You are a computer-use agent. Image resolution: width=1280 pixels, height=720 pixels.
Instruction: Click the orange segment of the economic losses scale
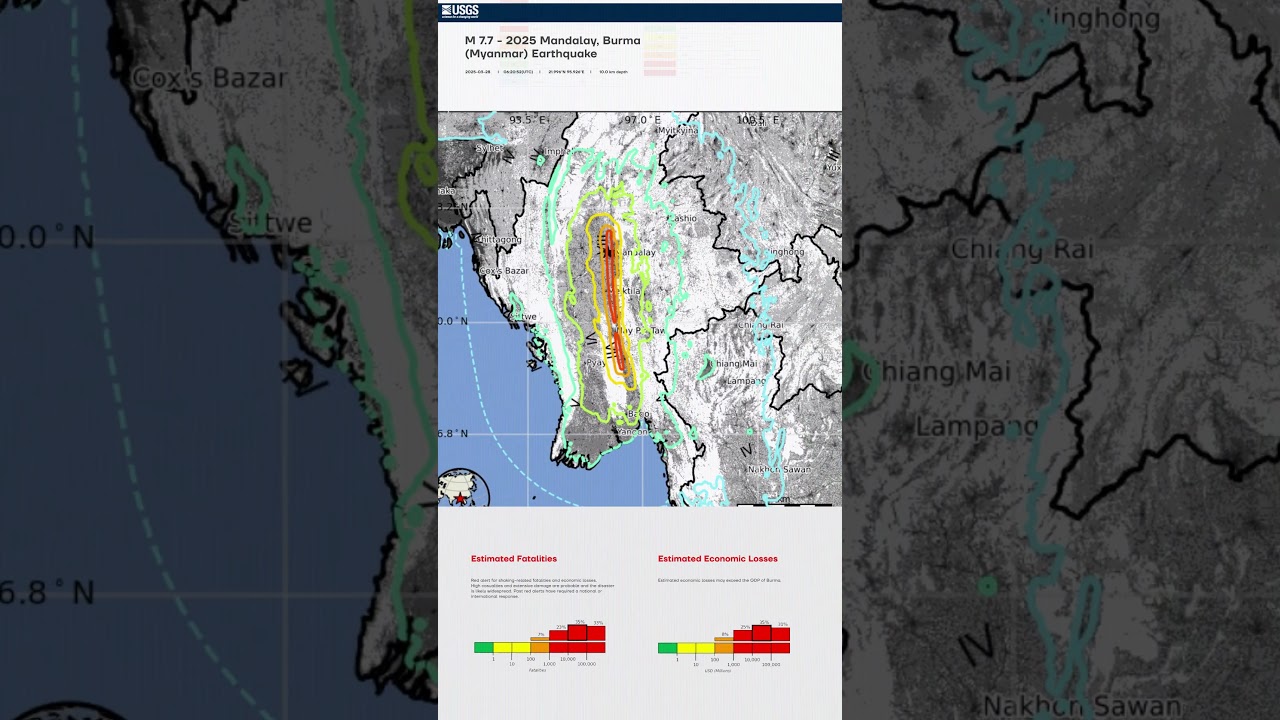[x=724, y=648]
